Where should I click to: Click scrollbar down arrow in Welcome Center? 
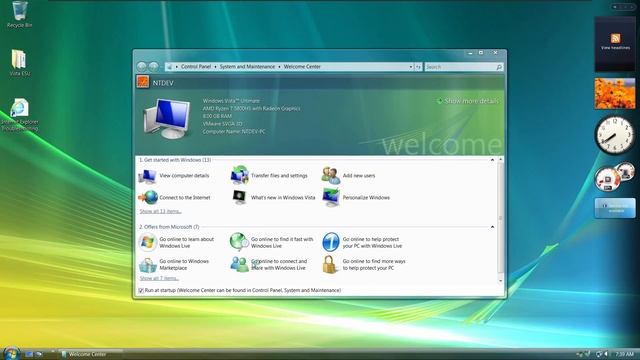[500, 281]
